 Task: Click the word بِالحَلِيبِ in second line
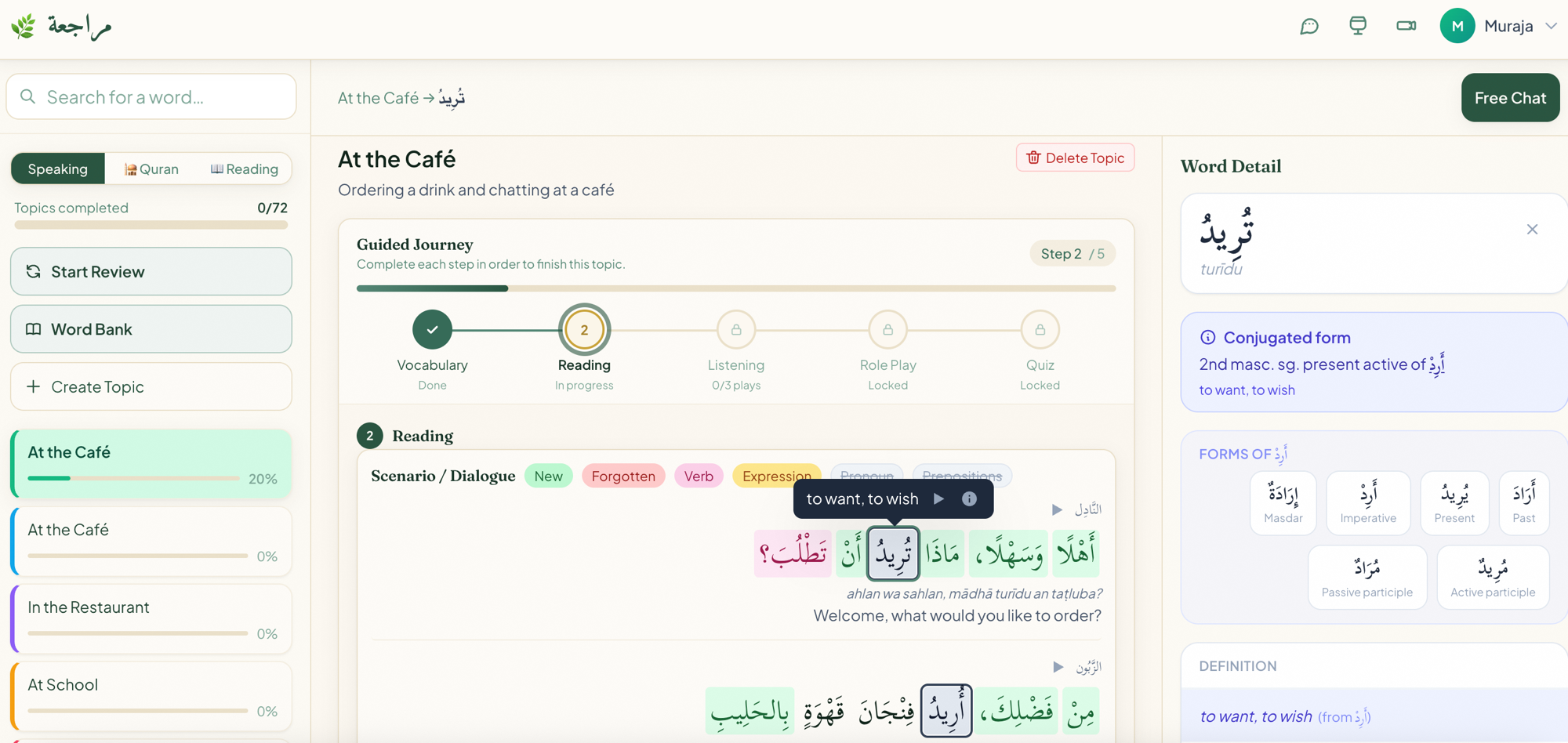pyautogui.click(x=750, y=711)
